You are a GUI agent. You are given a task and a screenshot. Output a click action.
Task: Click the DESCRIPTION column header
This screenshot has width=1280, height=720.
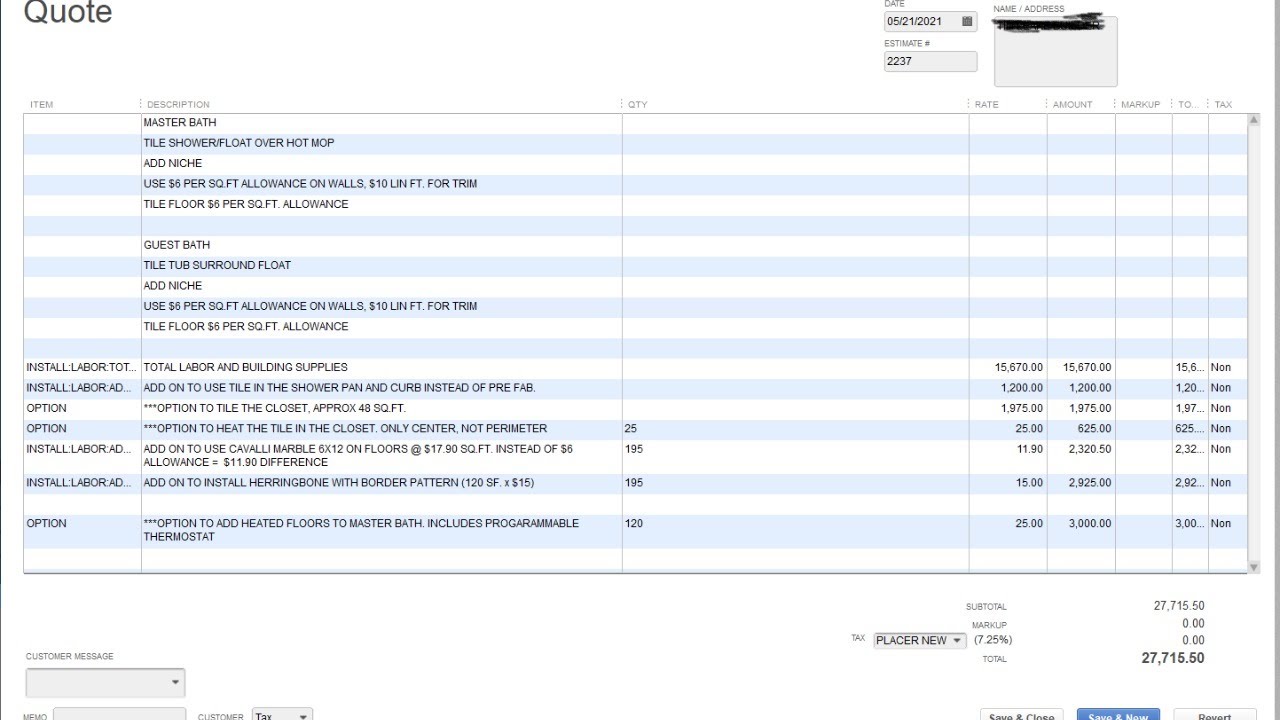point(178,104)
